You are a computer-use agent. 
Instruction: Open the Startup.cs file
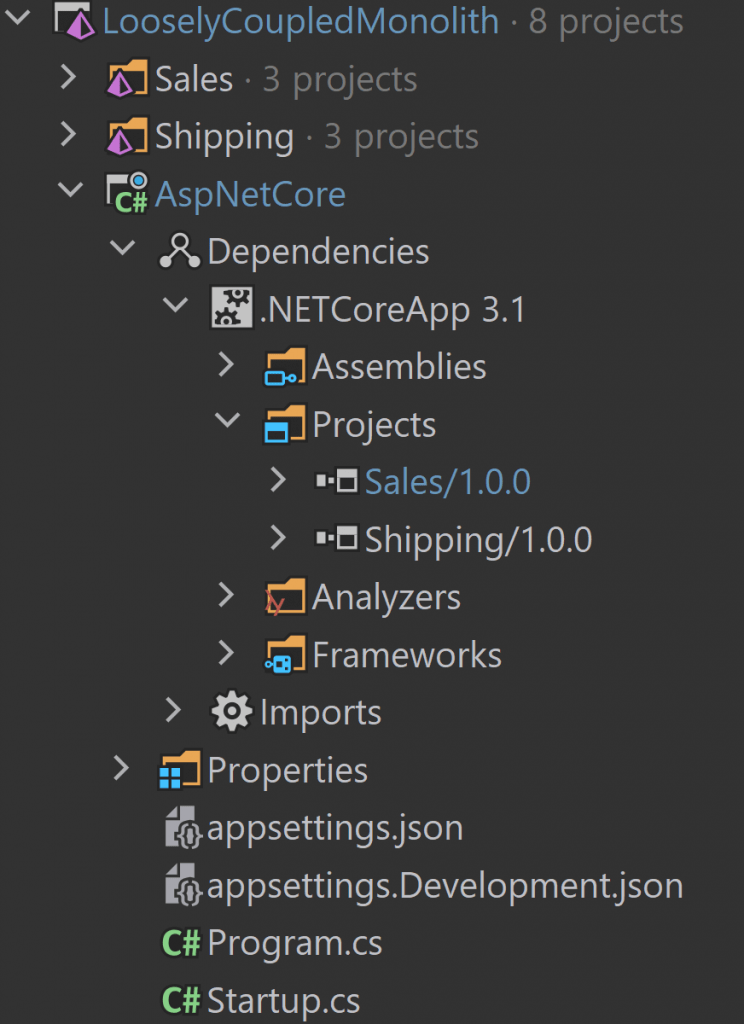coord(261,1000)
